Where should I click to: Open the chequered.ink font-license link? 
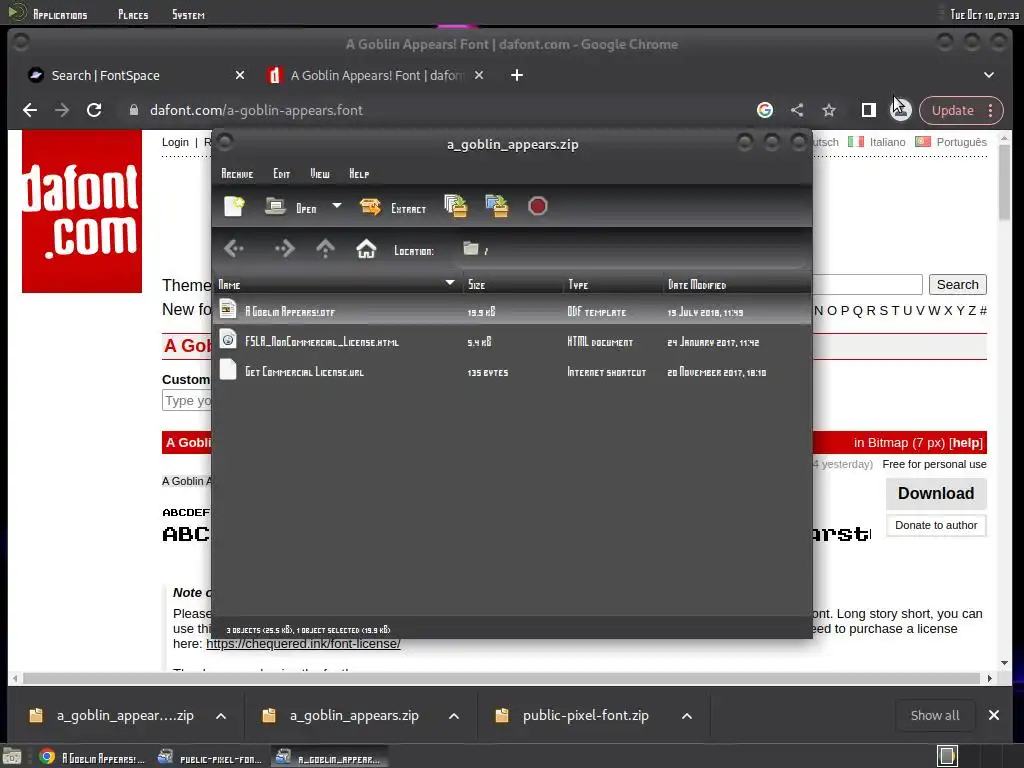click(x=303, y=643)
